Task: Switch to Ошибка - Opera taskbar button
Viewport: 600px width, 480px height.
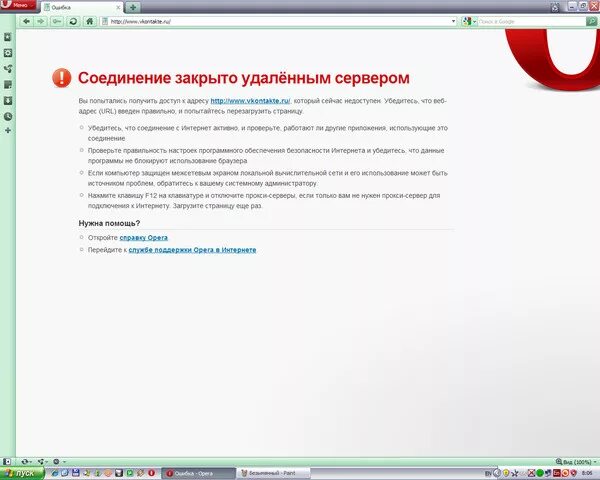Action: (198, 473)
